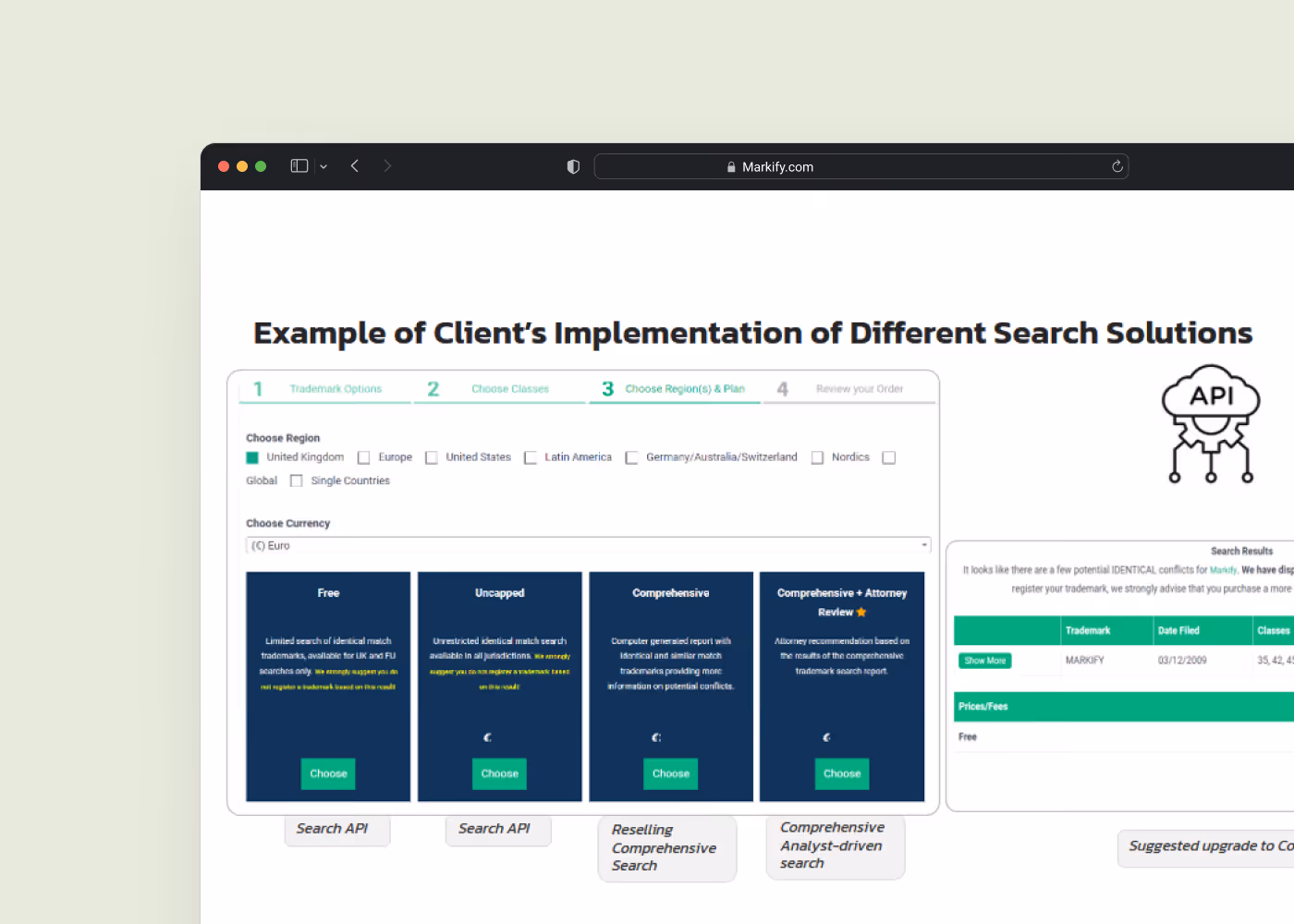Viewport: 1294px width, 924px height.
Task: Click the Markify.com address bar
Action: point(861,166)
